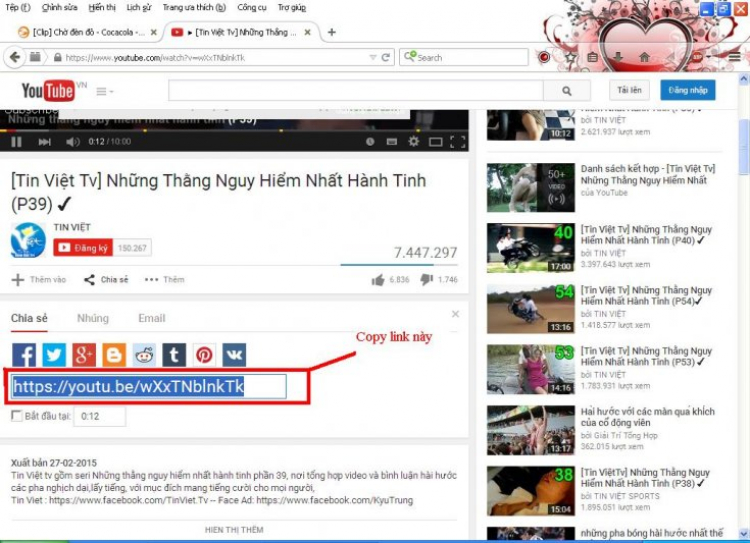Image resolution: width=750 pixels, height=543 pixels.
Task: Open the P54 suggested video thumbnail
Action: coord(531,309)
